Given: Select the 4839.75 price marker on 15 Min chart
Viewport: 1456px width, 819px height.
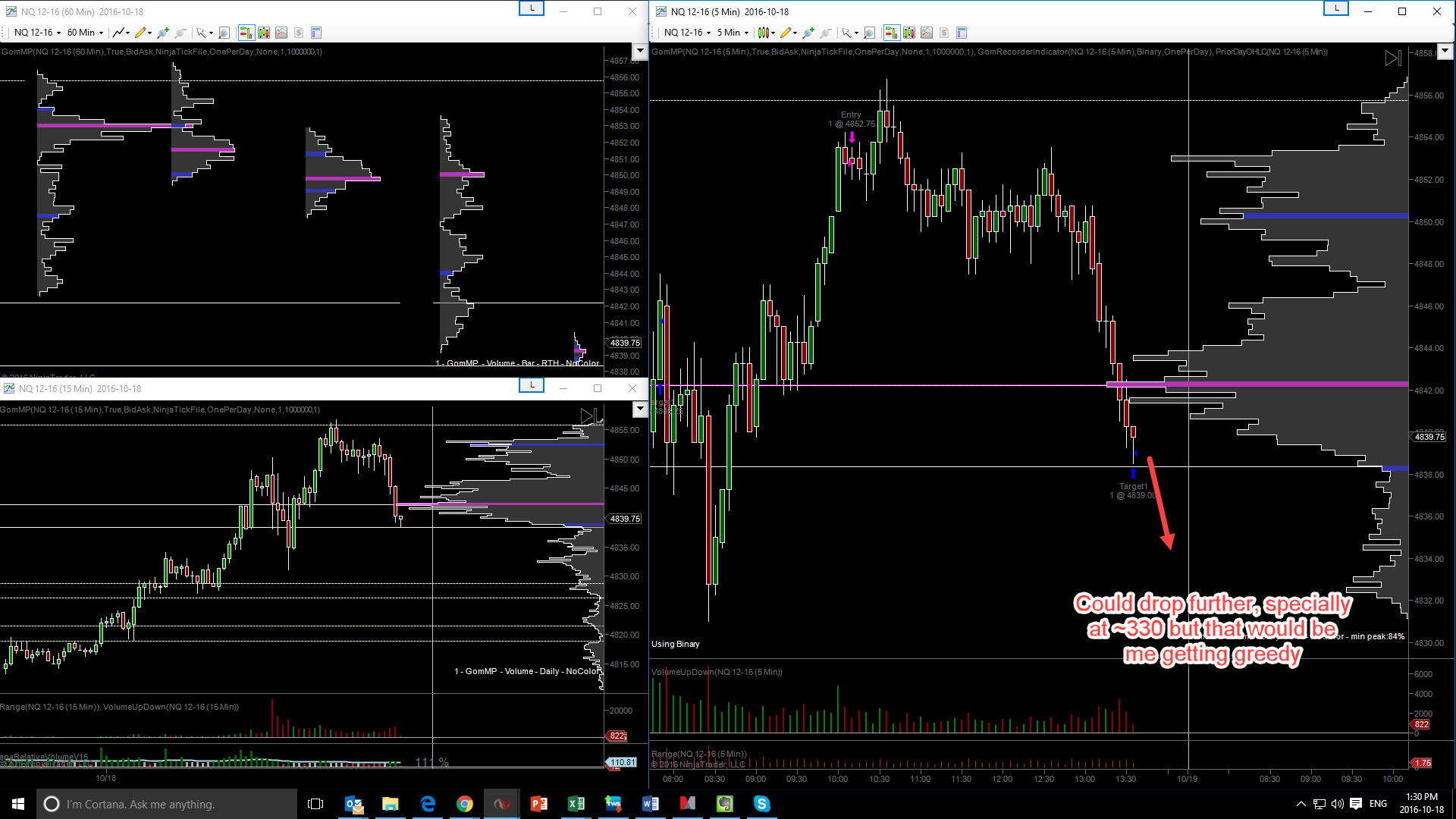Looking at the screenshot, I should pyautogui.click(x=625, y=519).
